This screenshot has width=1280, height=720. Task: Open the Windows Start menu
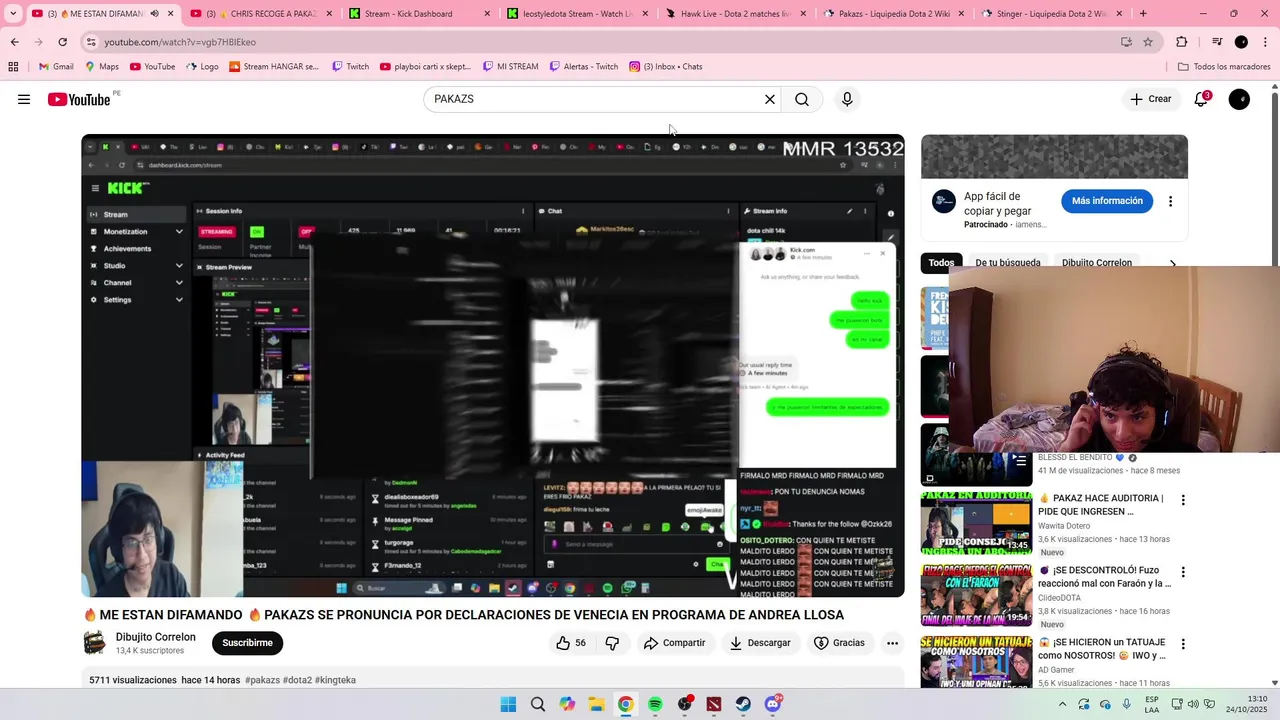pyautogui.click(x=508, y=704)
